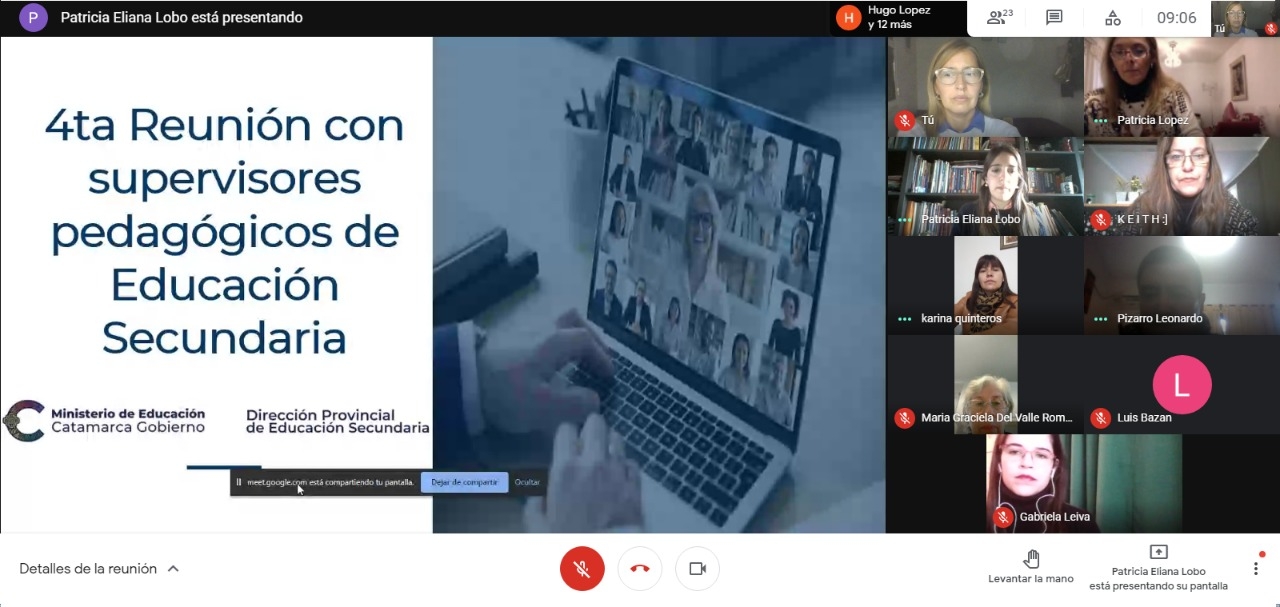Open more options three-dot menu

tap(1256, 568)
